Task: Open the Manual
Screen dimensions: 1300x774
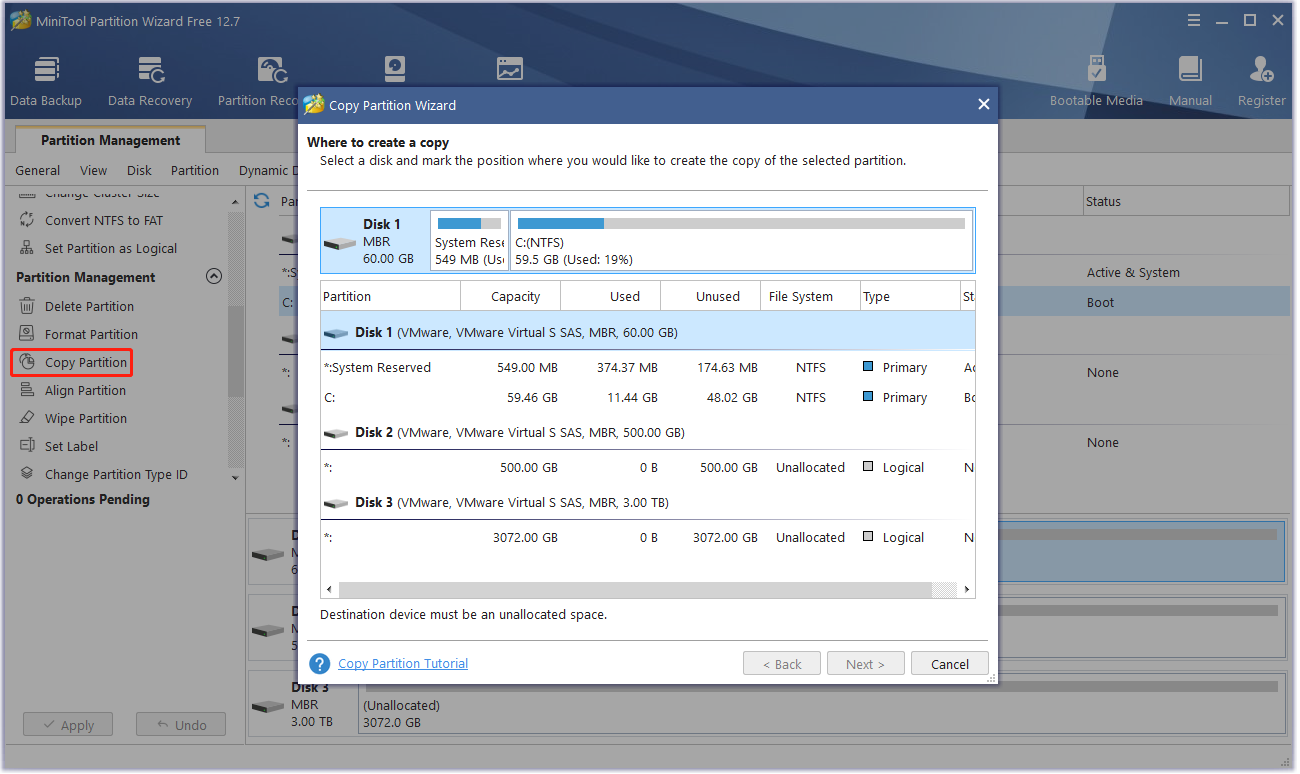Action: tap(1190, 81)
